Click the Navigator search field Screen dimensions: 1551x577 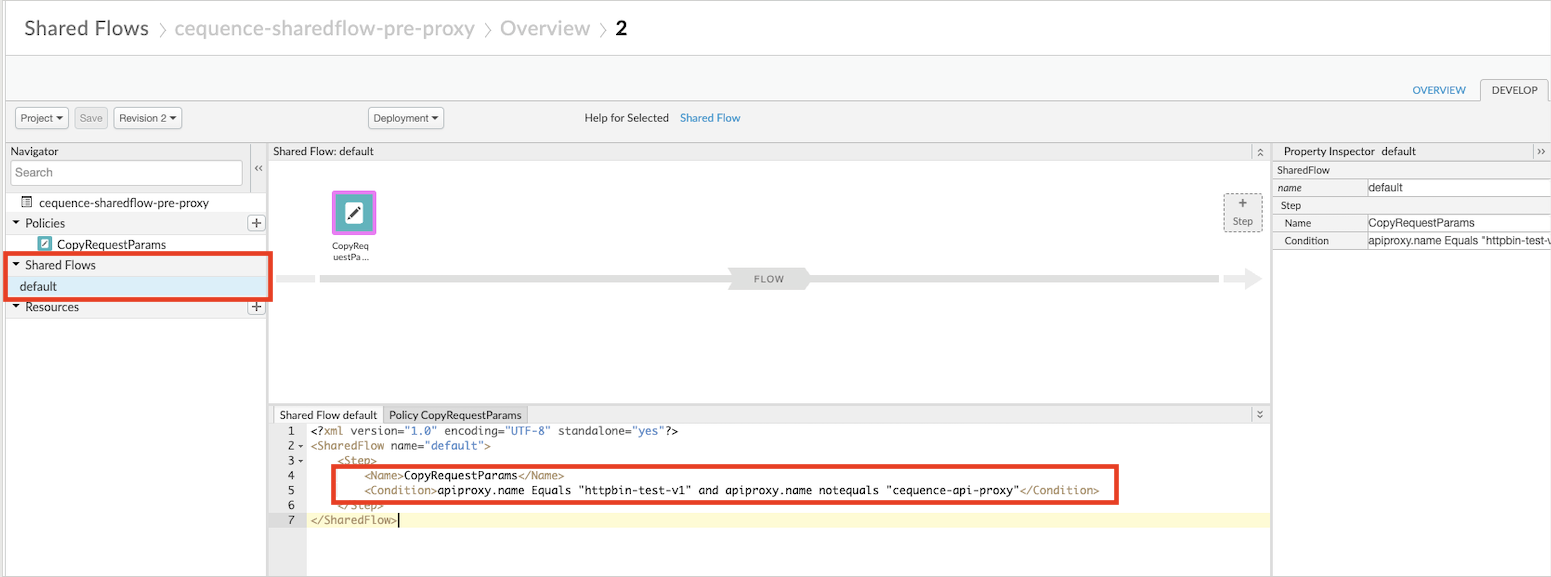127,173
